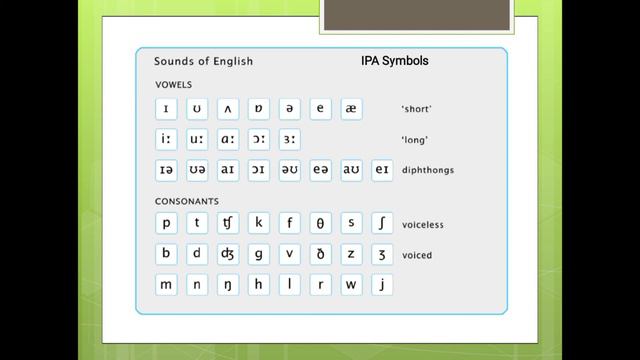This screenshot has height=360, width=640.
Task: Click the voiceless consonant s tile
Action: 351,223
